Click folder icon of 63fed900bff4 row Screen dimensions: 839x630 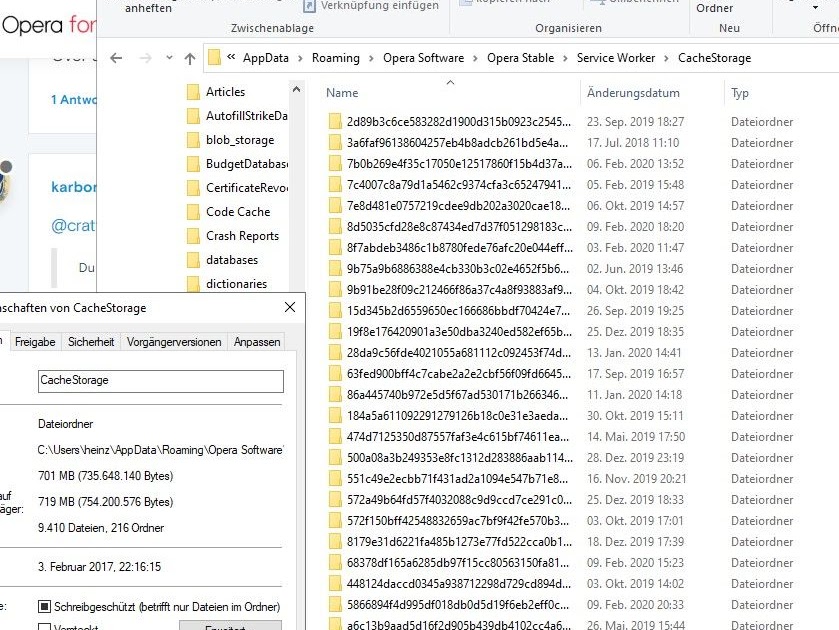coord(335,374)
